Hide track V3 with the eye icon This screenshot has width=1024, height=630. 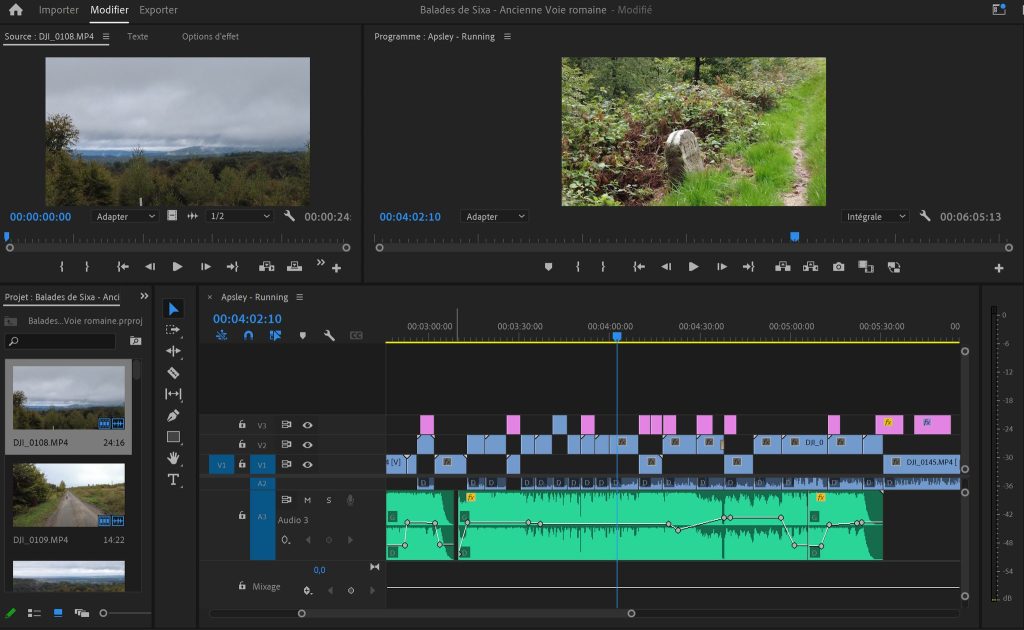point(308,425)
